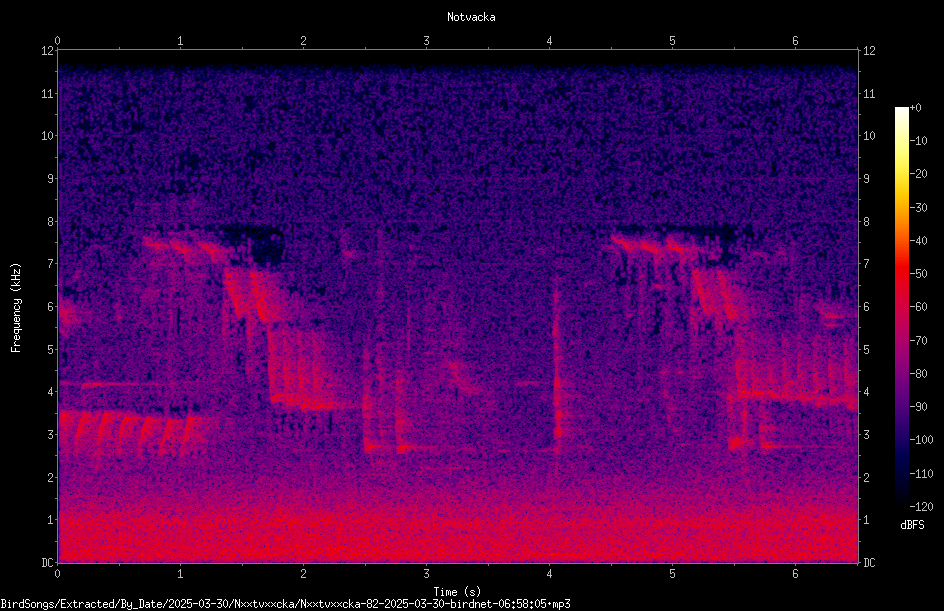Click the '1' tick on bottom time axis

tap(180, 574)
